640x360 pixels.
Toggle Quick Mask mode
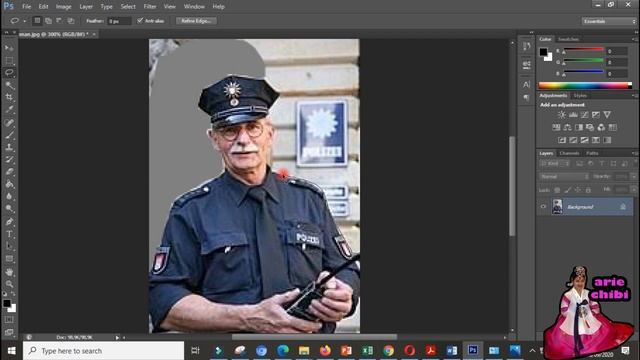[x=9, y=320]
